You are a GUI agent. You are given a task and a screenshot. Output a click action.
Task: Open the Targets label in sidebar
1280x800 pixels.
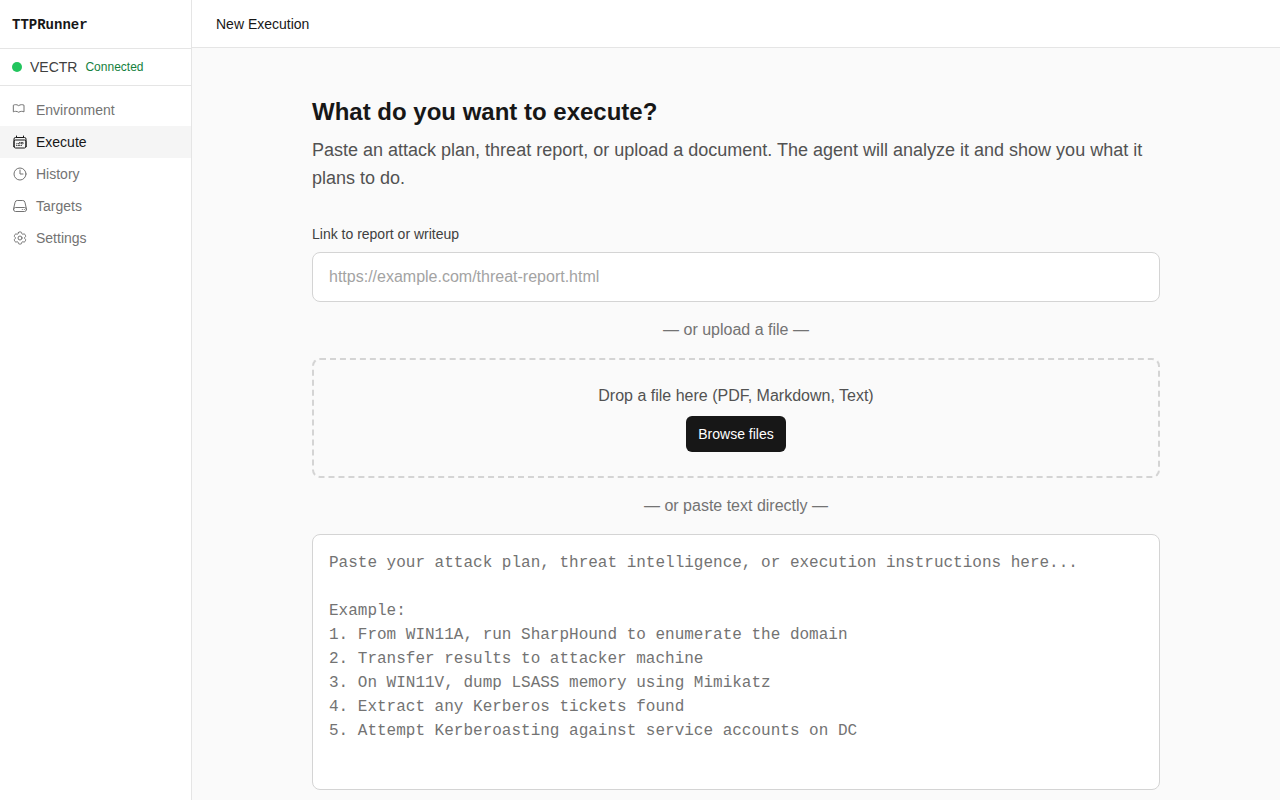pyautogui.click(x=59, y=206)
